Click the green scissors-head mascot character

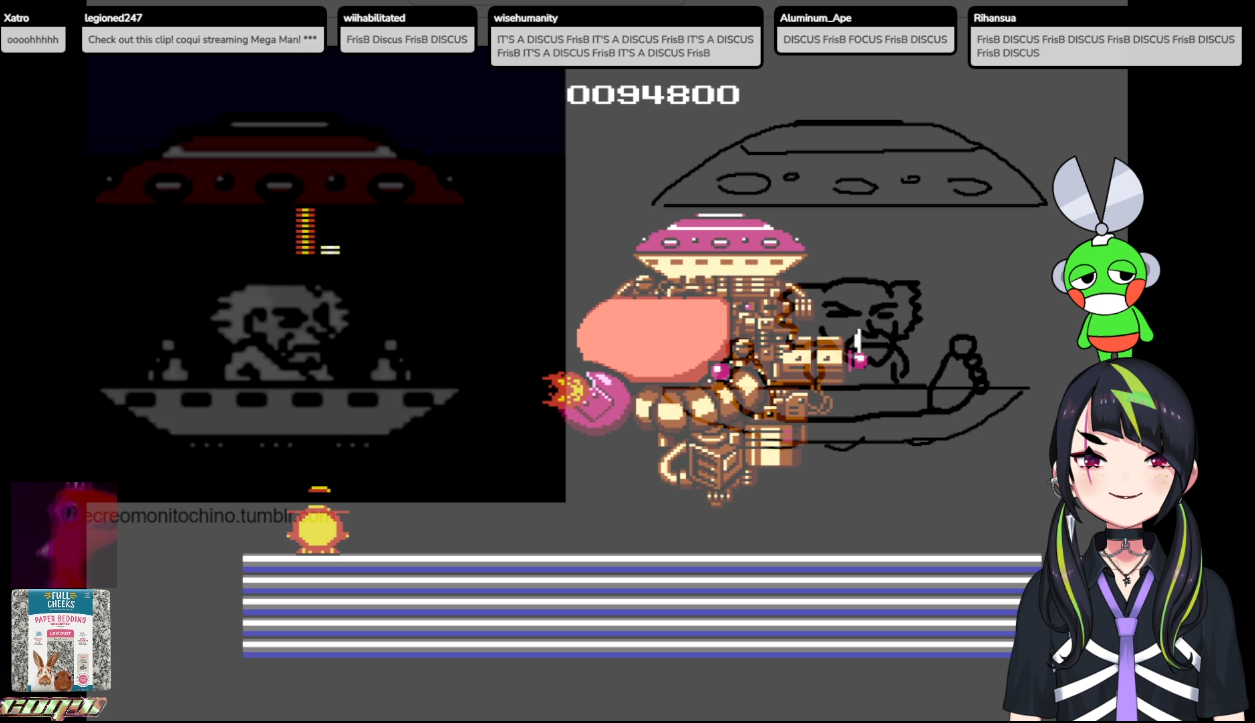1104,258
